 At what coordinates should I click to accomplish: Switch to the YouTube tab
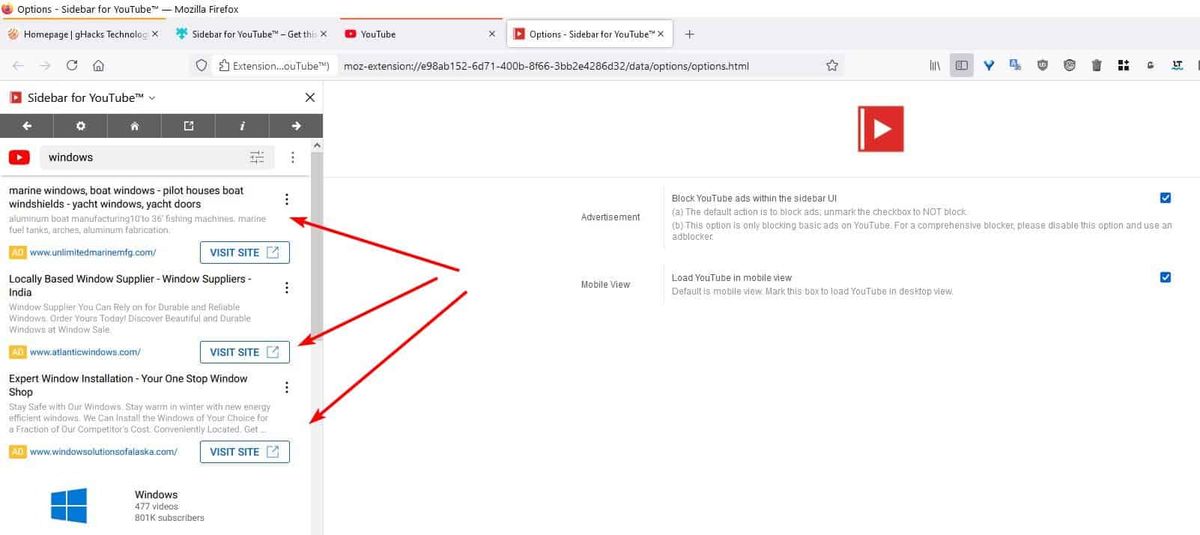pyautogui.click(x=419, y=34)
